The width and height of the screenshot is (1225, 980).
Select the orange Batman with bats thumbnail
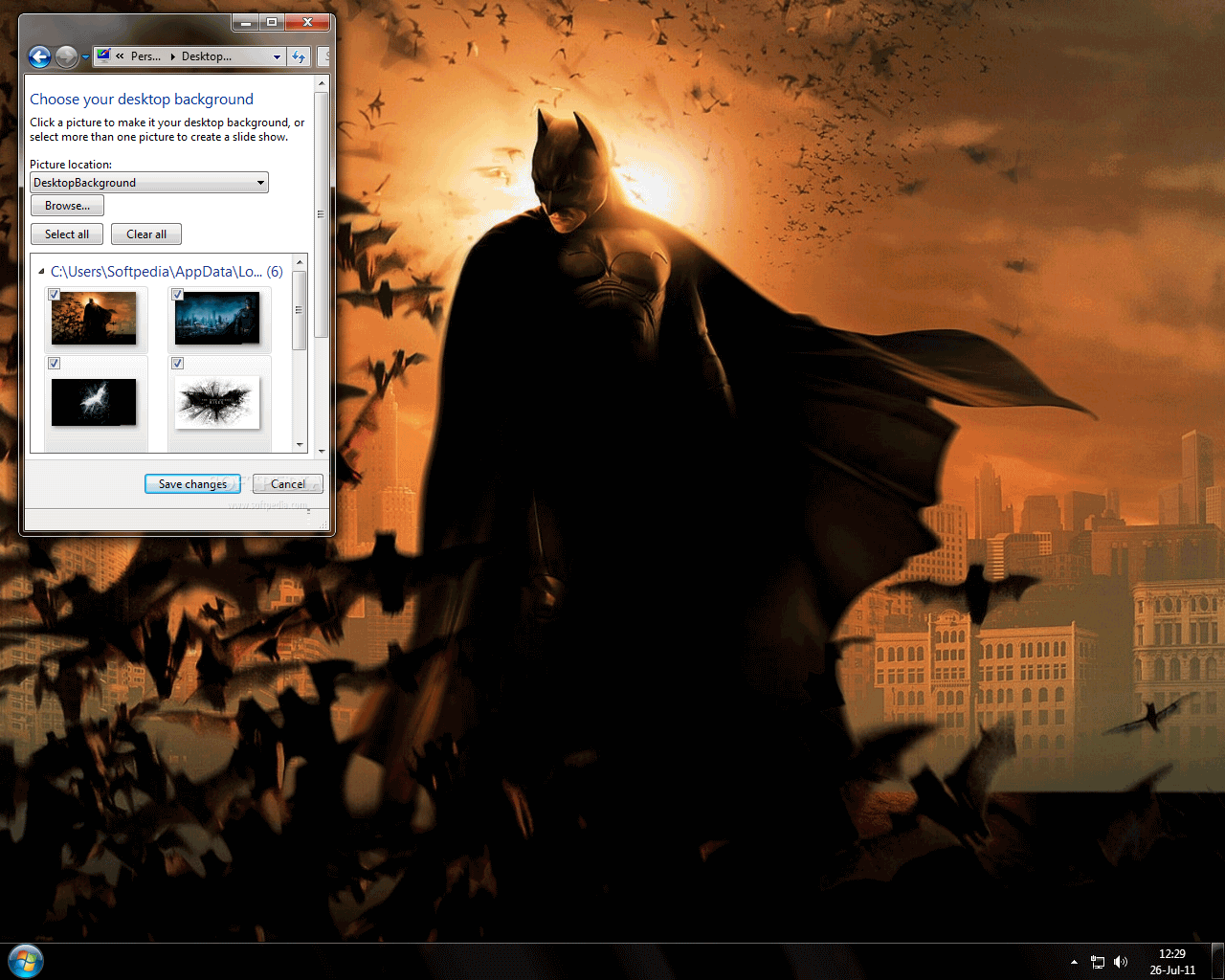point(94,319)
